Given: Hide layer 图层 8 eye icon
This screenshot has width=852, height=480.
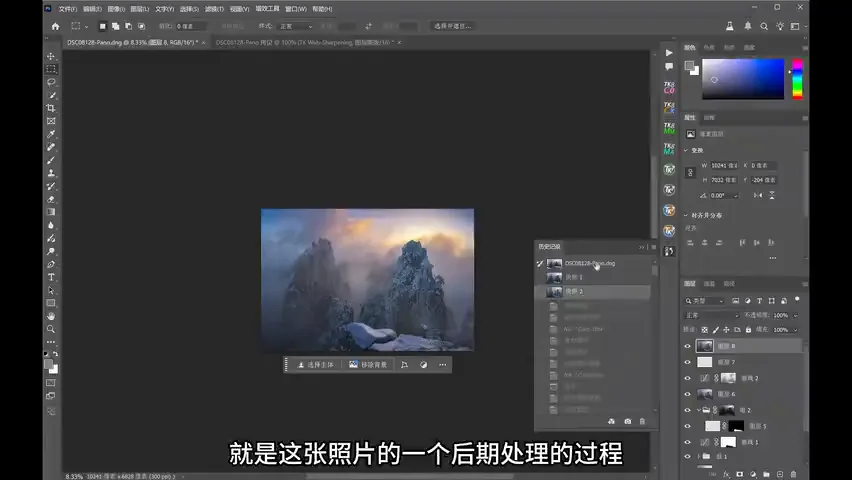Looking at the screenshot, I should (687, 346).
